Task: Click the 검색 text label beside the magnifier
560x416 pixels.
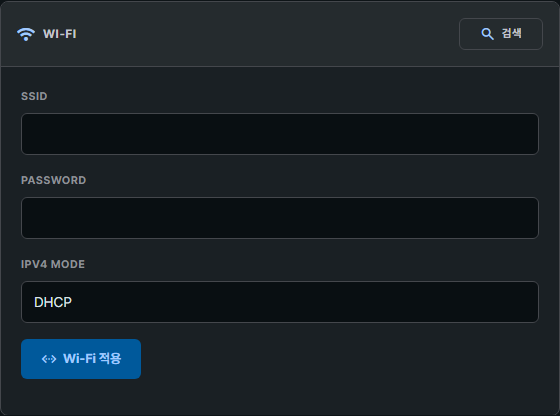Action: click(x=511, y=34)
